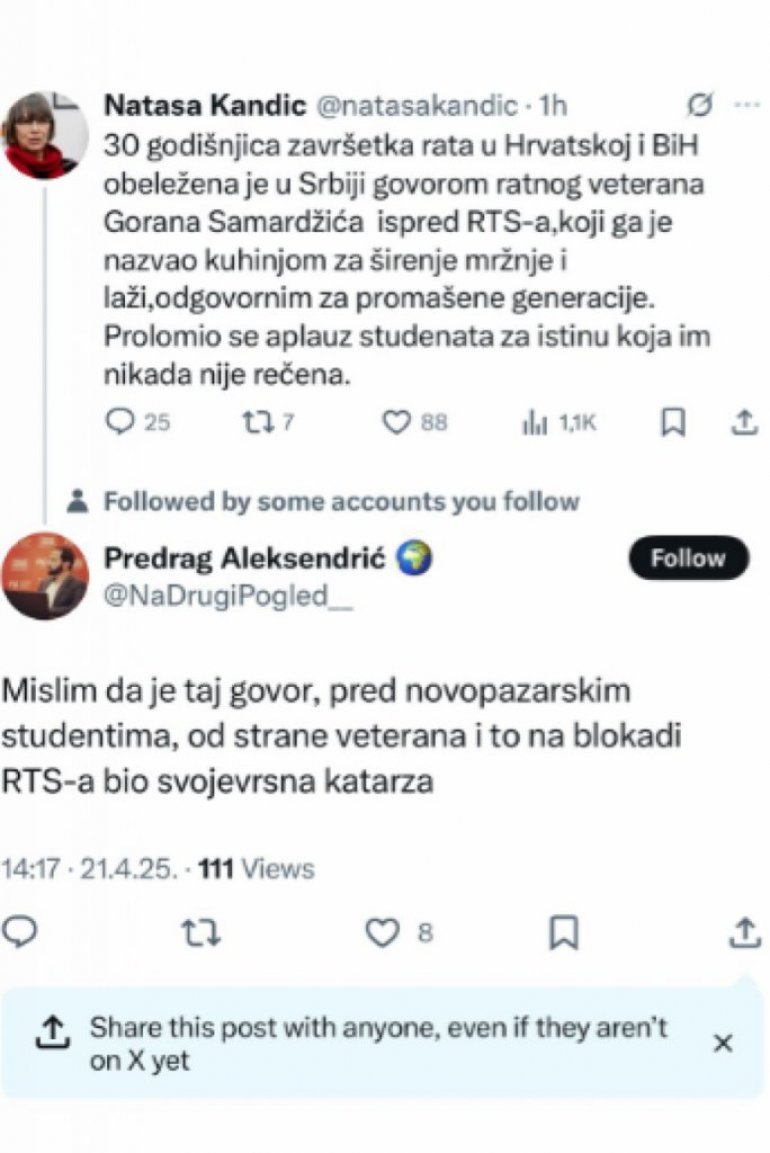Share Predrag Aleksendrić's post
The height and width of the screenshot is (1153, 770).
coord(743,933)
